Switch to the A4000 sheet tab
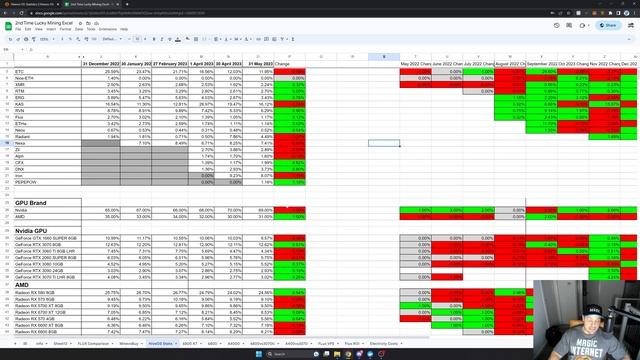 click(x=233, y=344)
